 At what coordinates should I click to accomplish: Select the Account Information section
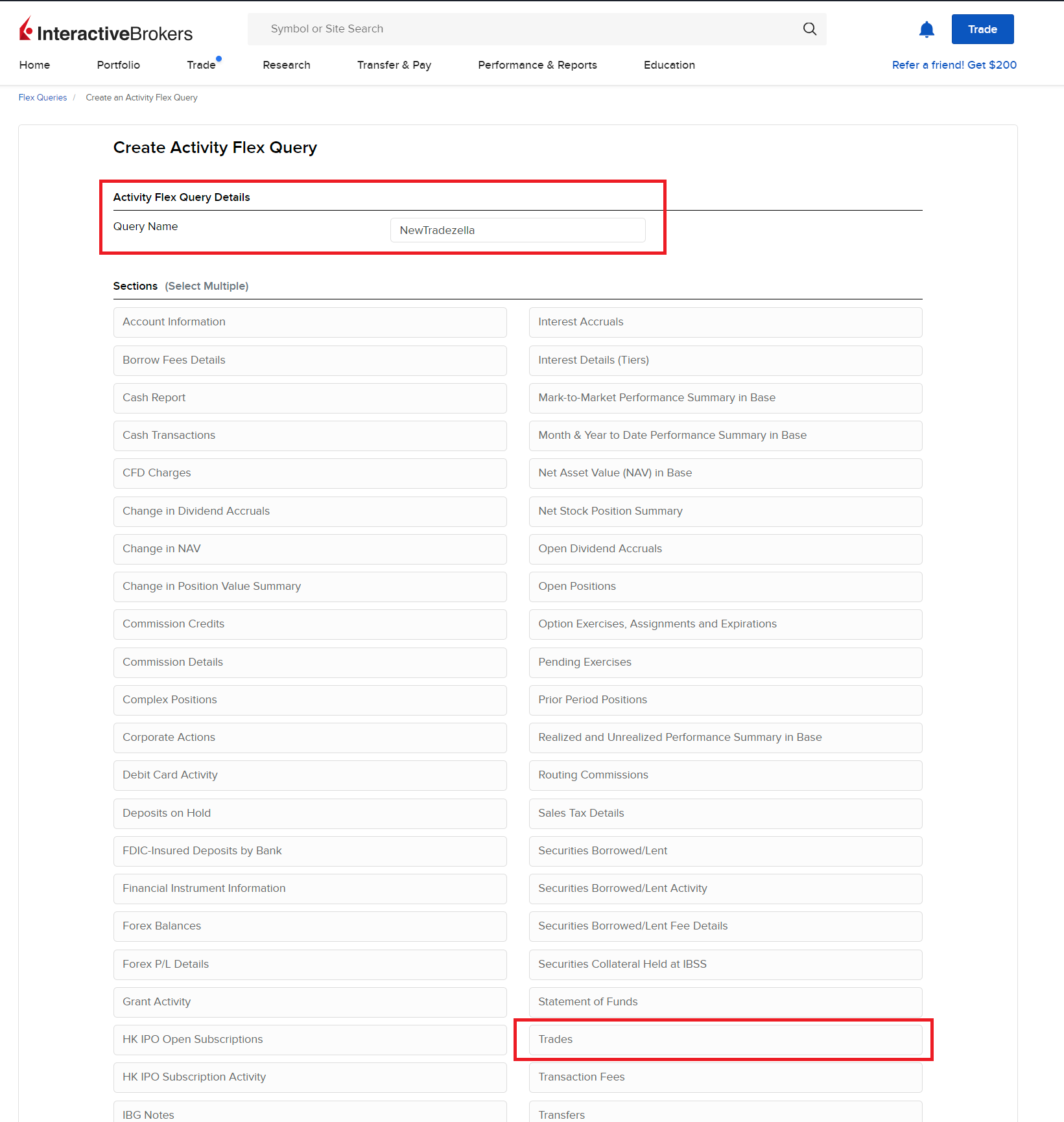pyautogui.click(x=310, y=322)
